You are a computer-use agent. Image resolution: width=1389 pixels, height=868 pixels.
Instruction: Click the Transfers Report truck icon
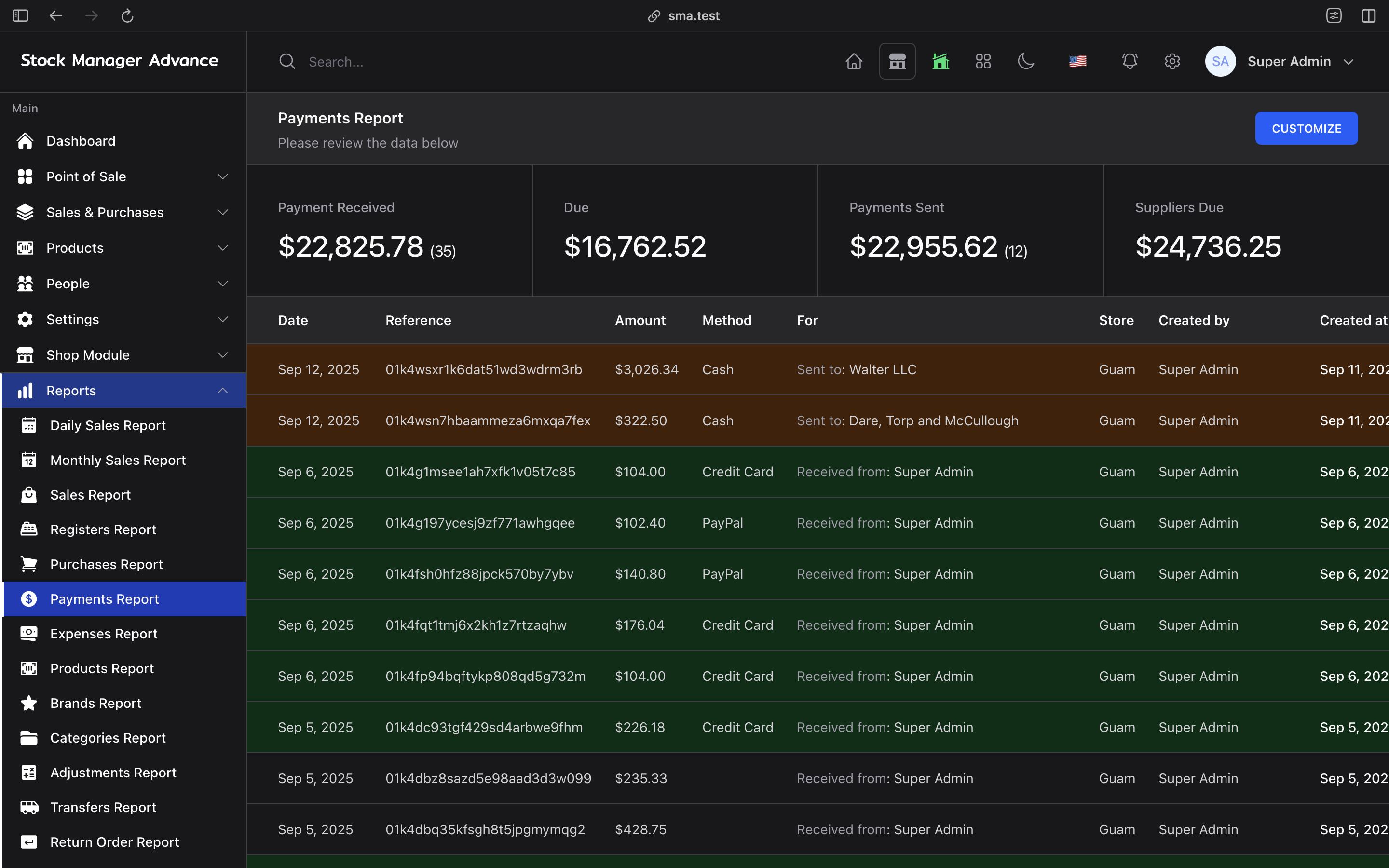(x=29, y=807)
